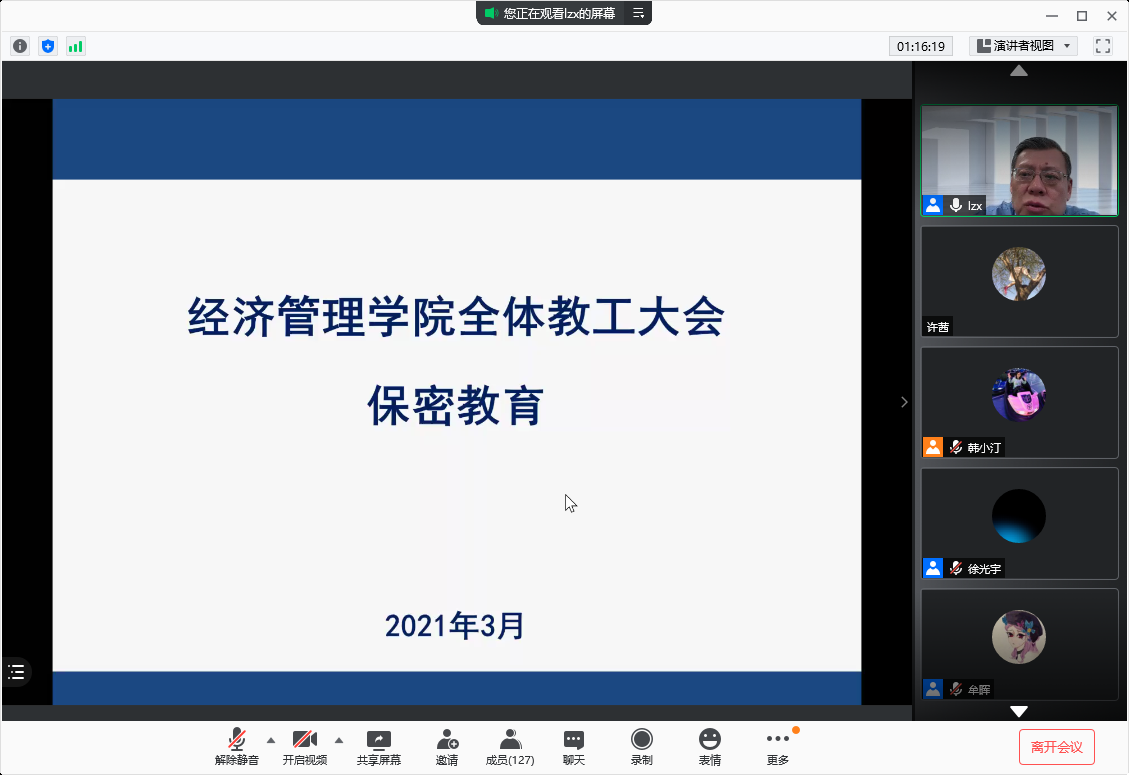Turn on camera via 开启视频

click(305, 746)
